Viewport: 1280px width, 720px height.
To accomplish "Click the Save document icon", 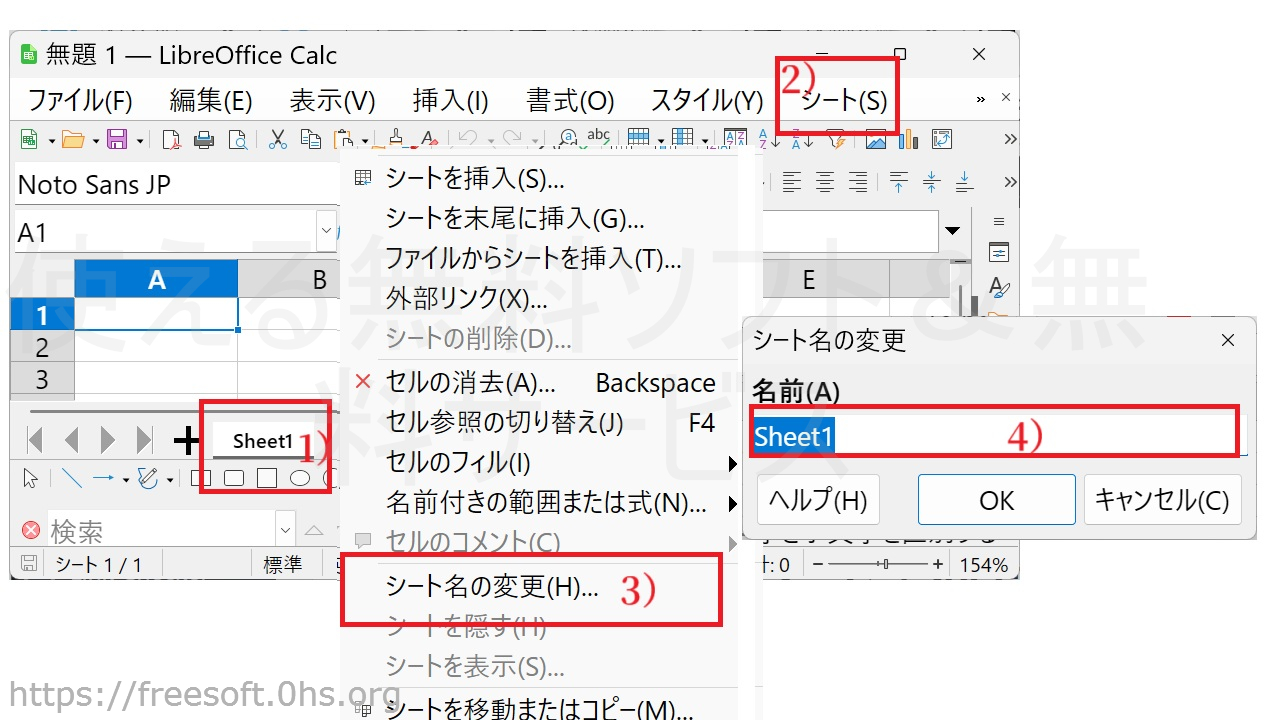I will coord(117,139).
